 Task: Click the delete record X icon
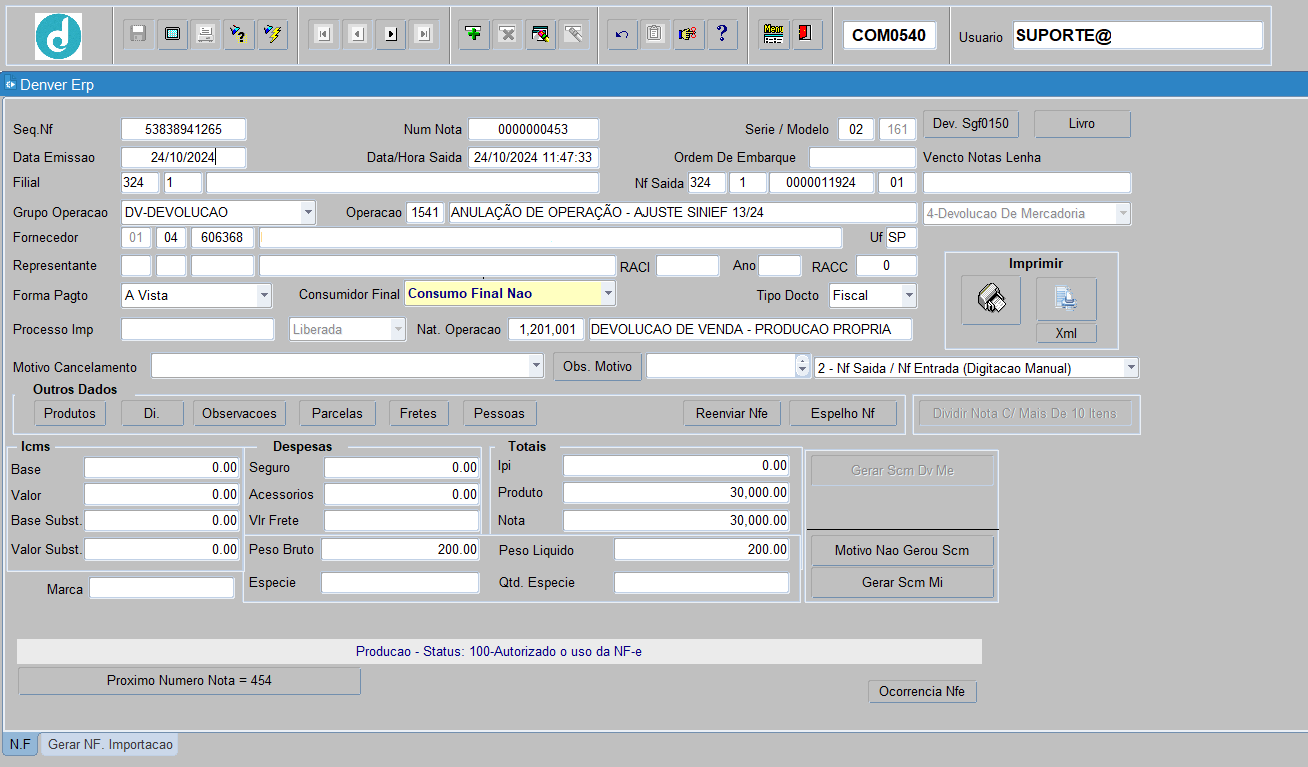(x=507, y=34)
